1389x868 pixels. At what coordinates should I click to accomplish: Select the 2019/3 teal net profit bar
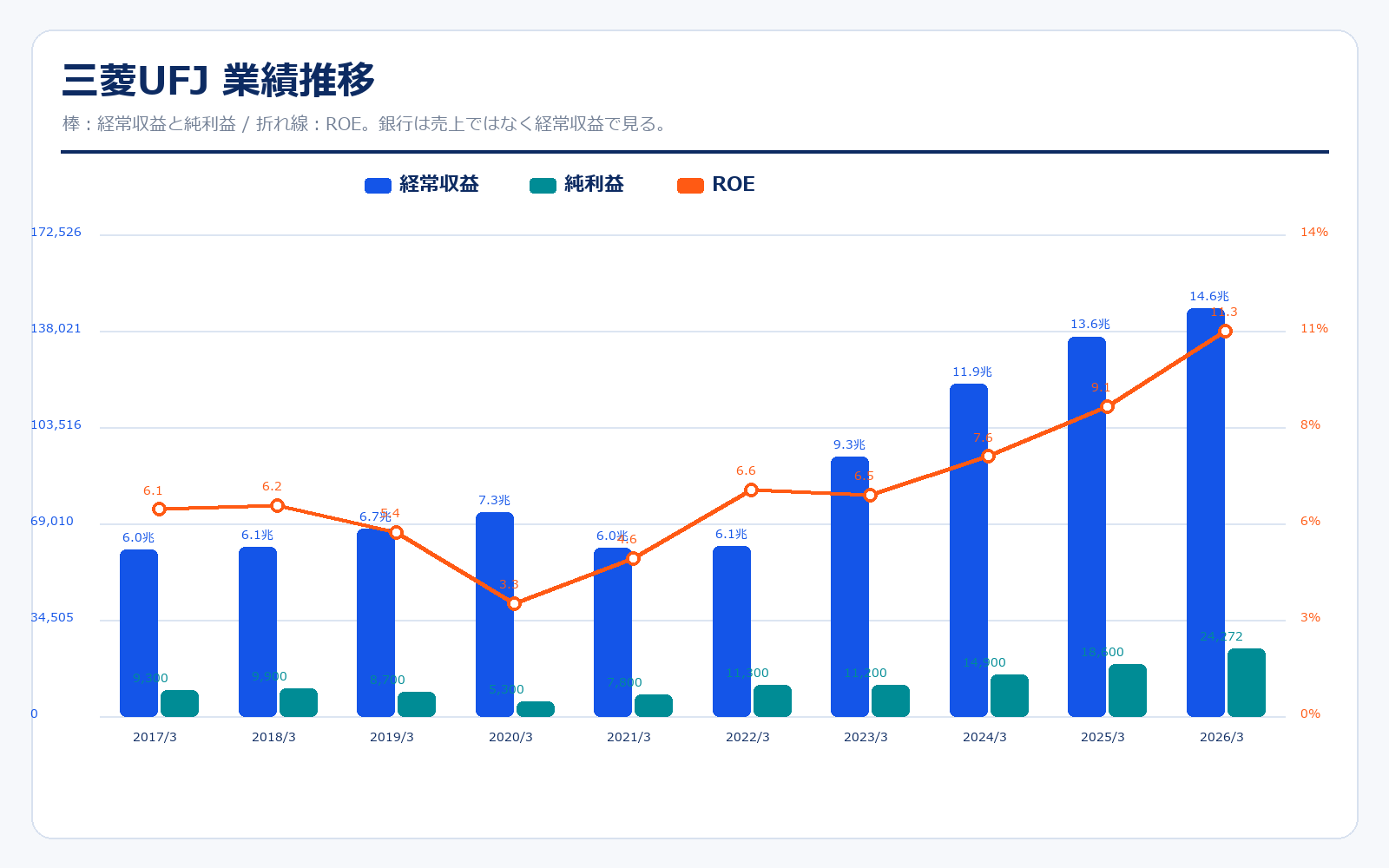point(417,705)
